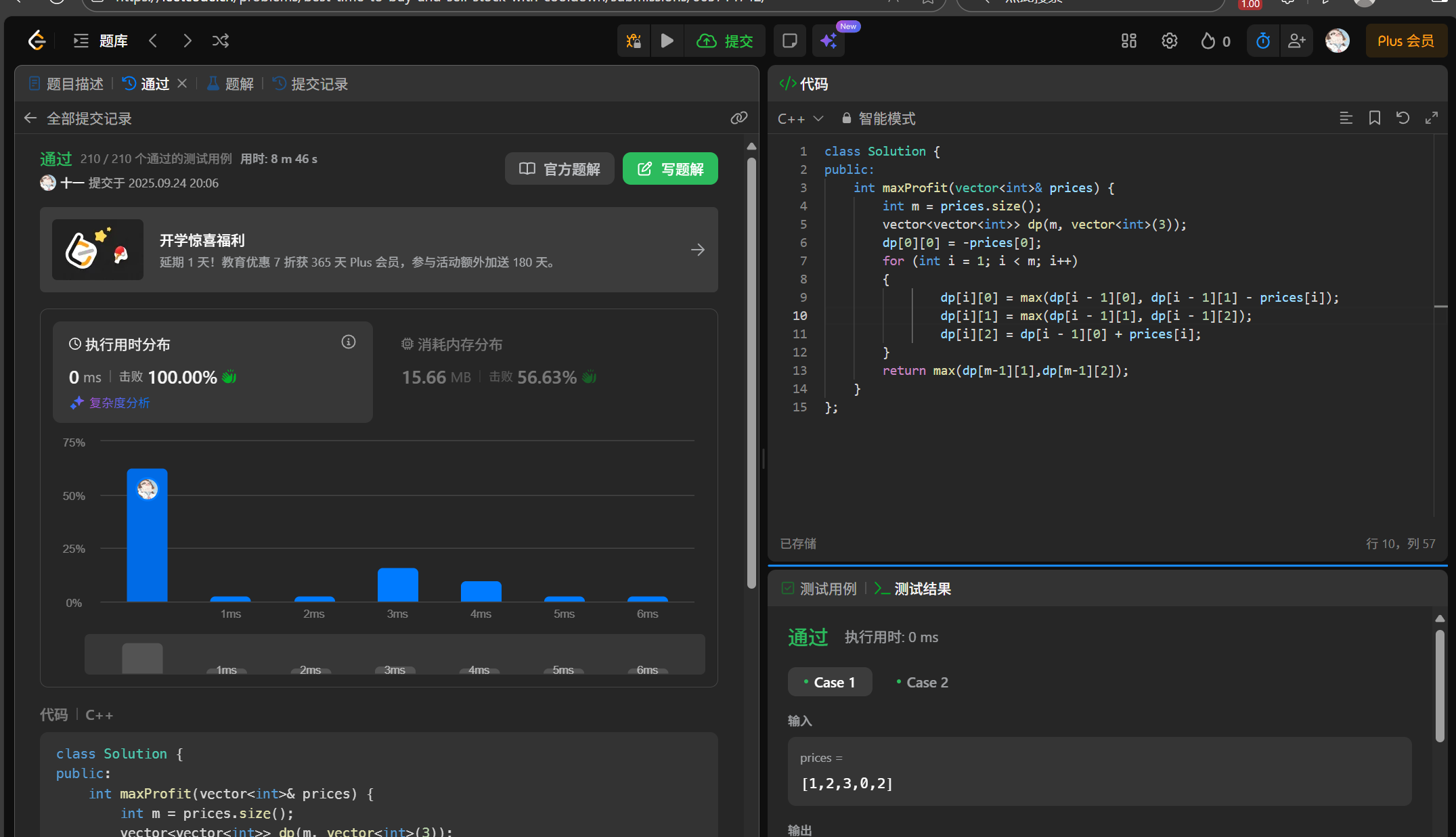Open the C++ language dropdown
This screenshot has height=837, width=1456.
800,119
